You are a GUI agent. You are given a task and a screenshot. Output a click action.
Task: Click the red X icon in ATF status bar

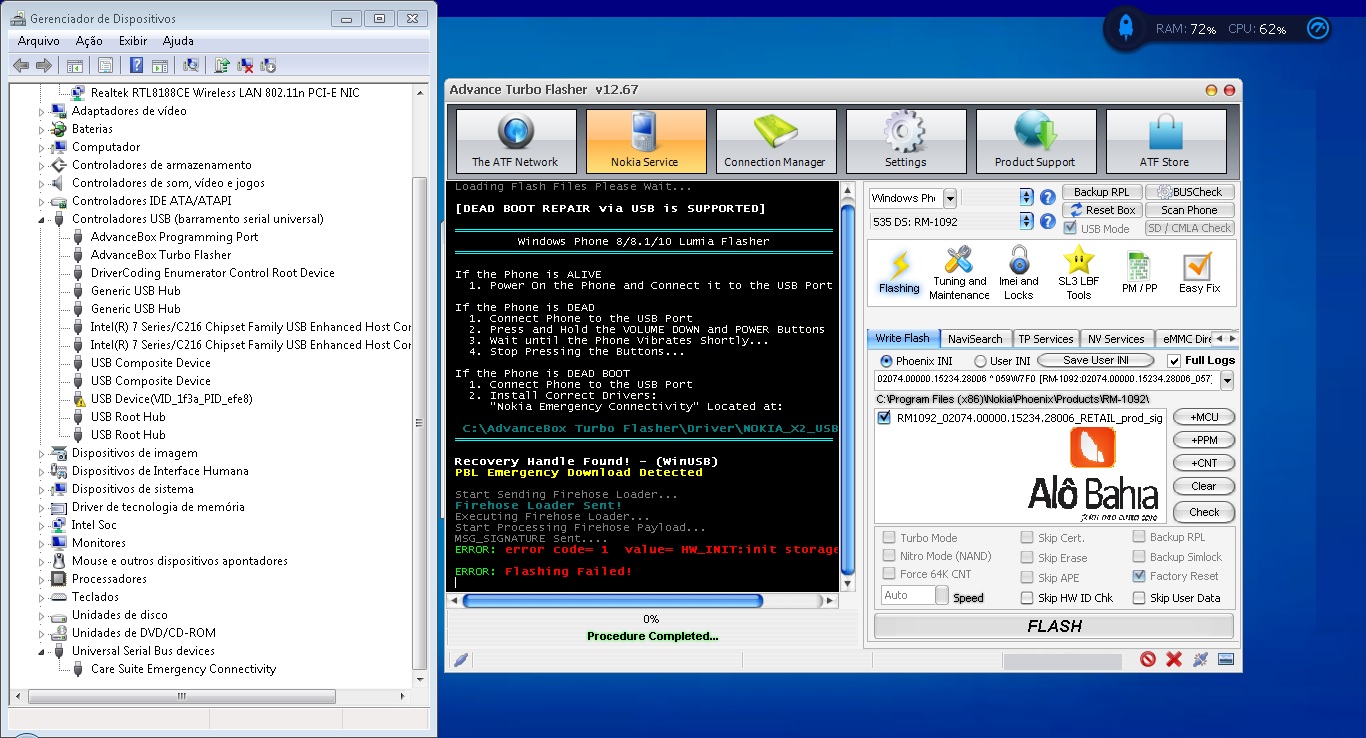[x=1174, y=659]
